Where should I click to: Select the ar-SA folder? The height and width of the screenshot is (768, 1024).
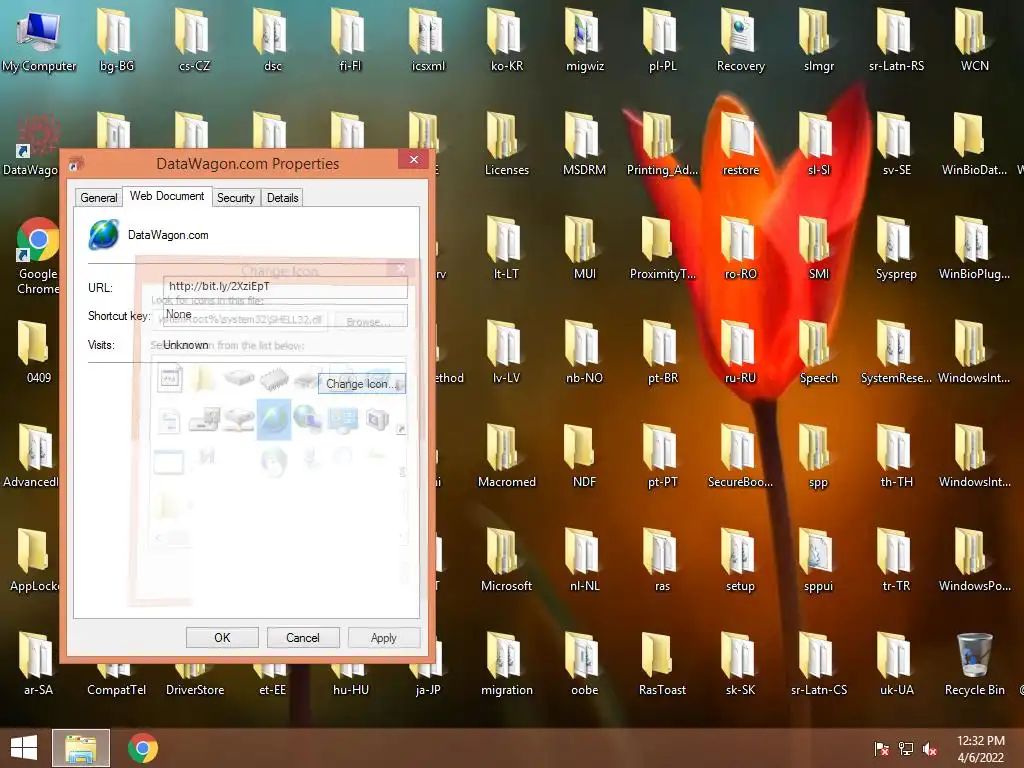(x=38, y=664)
